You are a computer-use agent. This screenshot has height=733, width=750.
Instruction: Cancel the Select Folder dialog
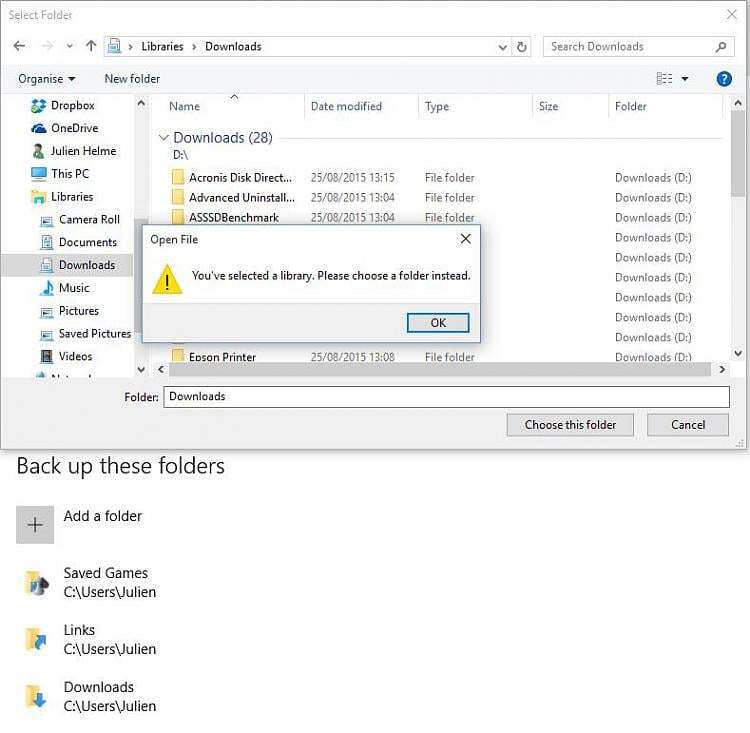(x=688, y=424)
